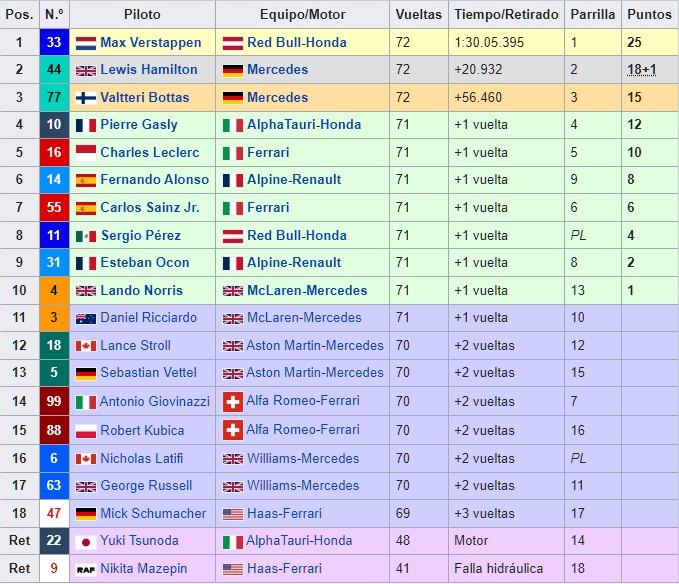679x584 pixels.
Task: Open the Pierre Gasly link
Action: (x=139, y=125)
